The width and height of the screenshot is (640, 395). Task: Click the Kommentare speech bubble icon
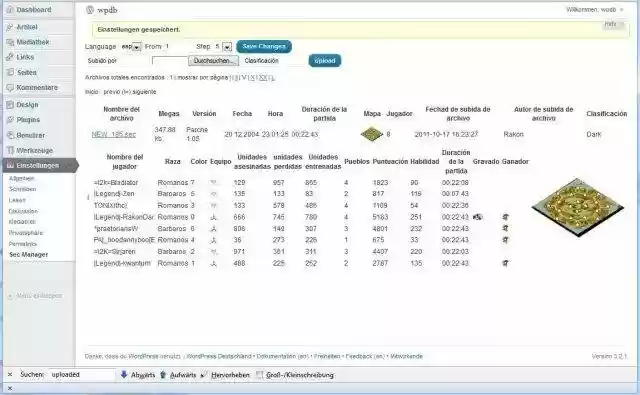pos(10,87)
